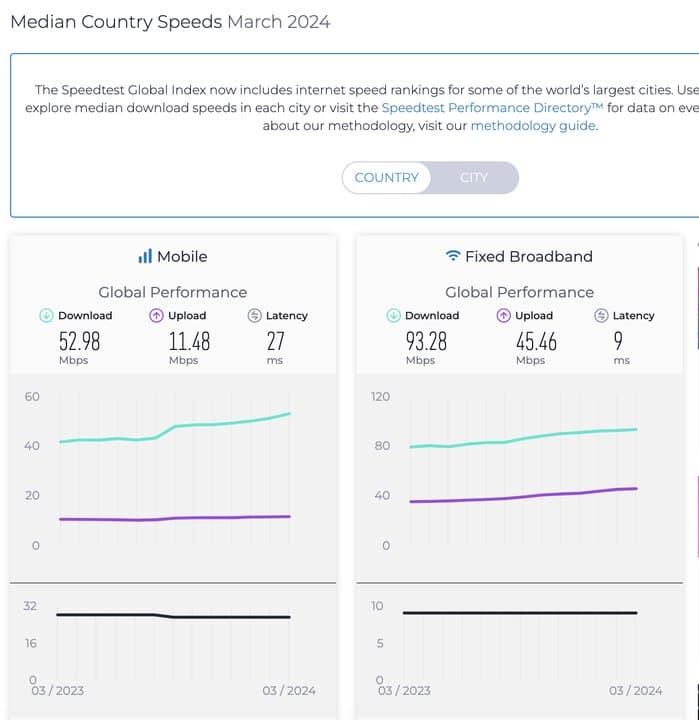The width and height of the screenshot is (699, 720).
Task: Click the Mobile Download arrow icon
Action: pos(45,316)
